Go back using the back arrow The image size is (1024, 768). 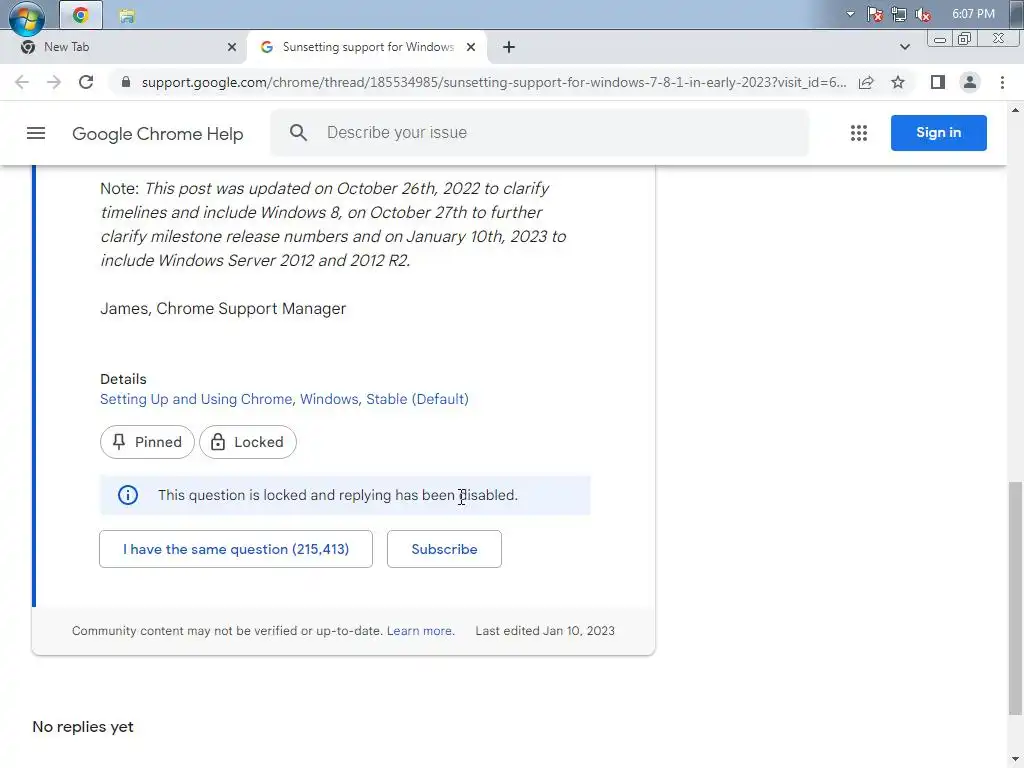[x=22, y=82]
